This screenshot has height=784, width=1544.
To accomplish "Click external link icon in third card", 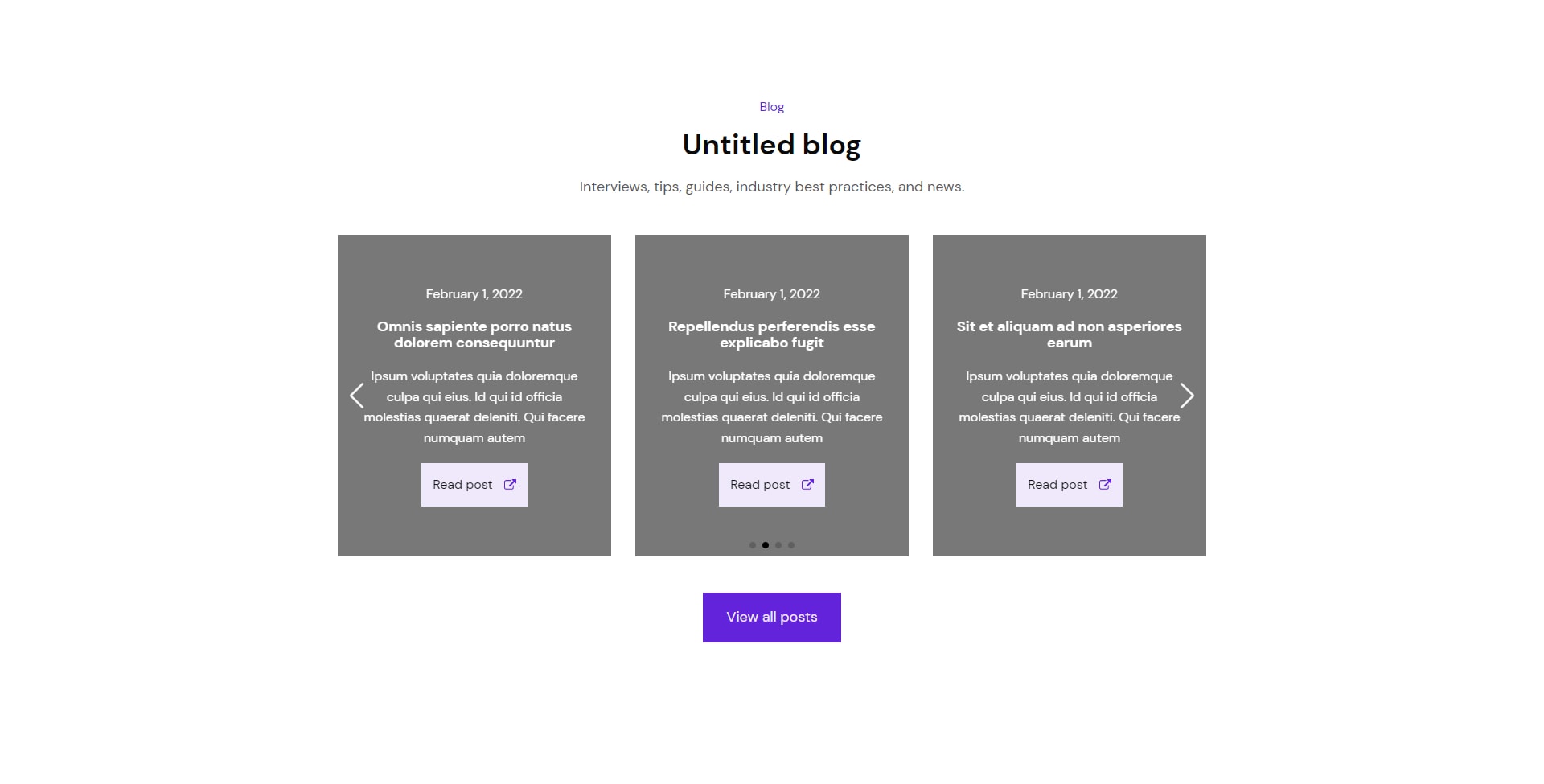I will point(1105,485).
